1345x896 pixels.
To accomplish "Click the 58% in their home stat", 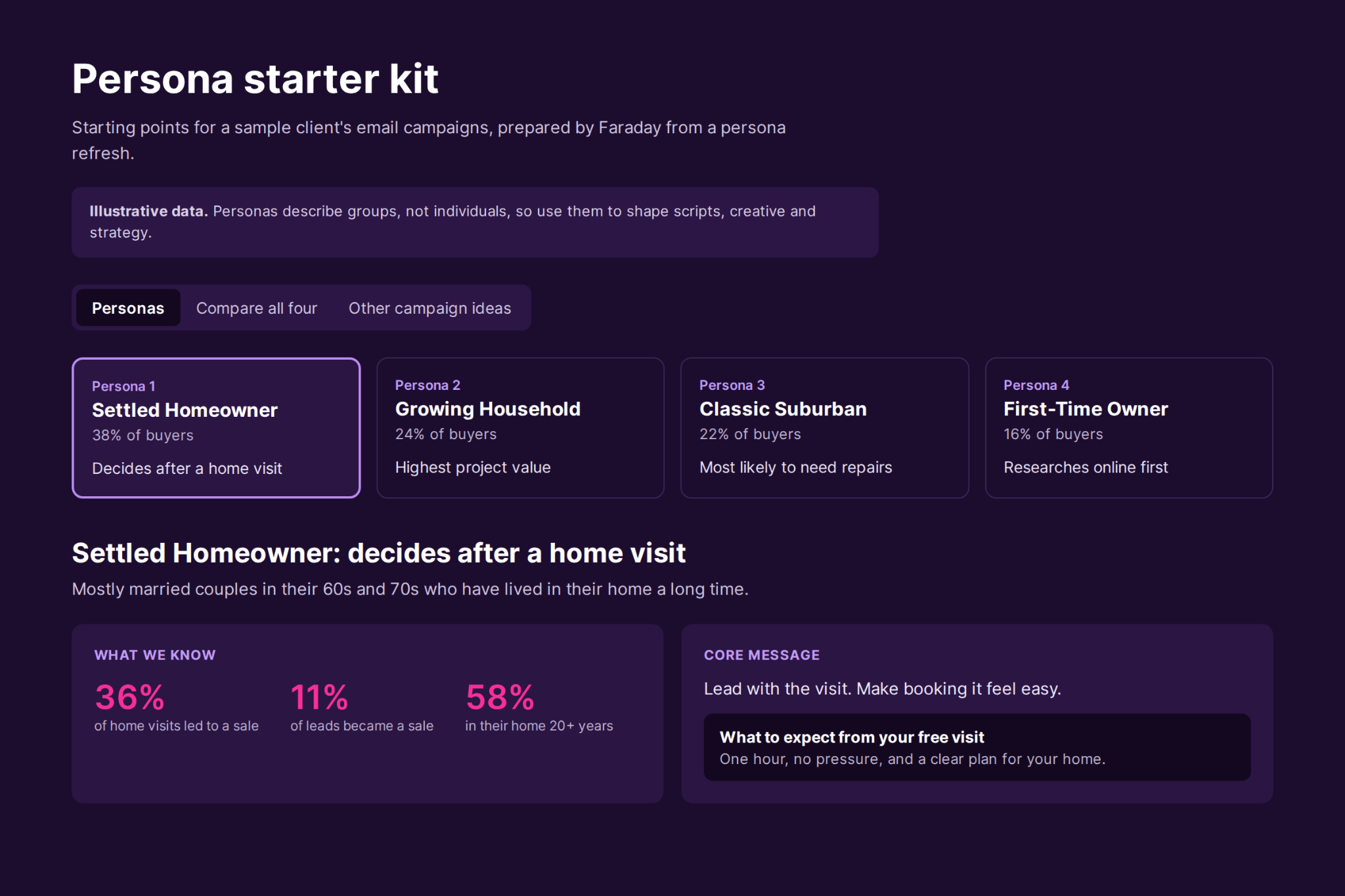I will coord(539,707).
